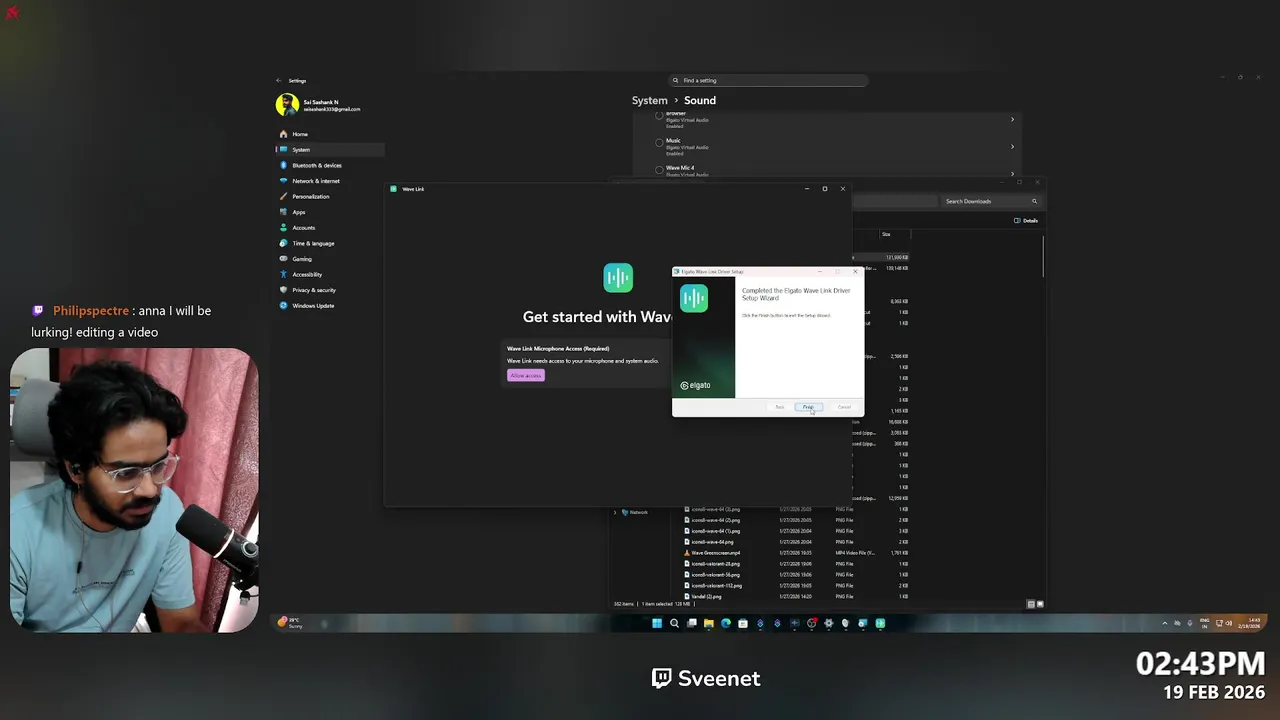The height and width of the screenshot is (720, 1280).
Task: Focus Search Downloads box in File Explorer
Action: point(991,201)
